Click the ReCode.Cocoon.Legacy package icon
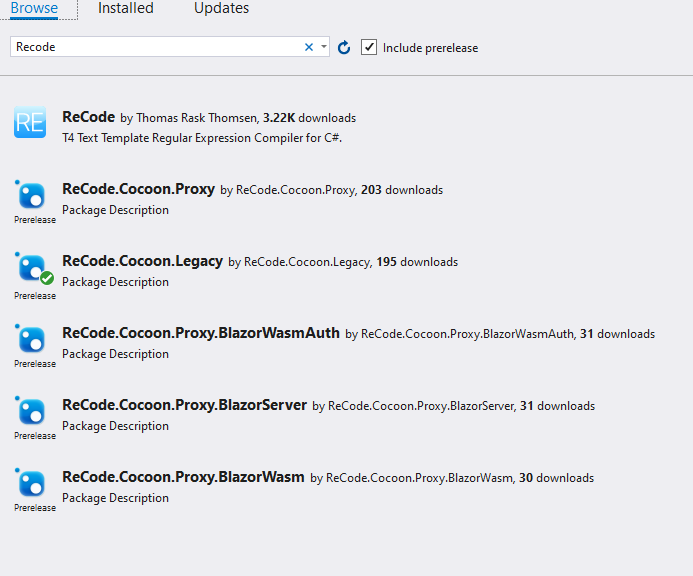 click(x=32, y=267)
